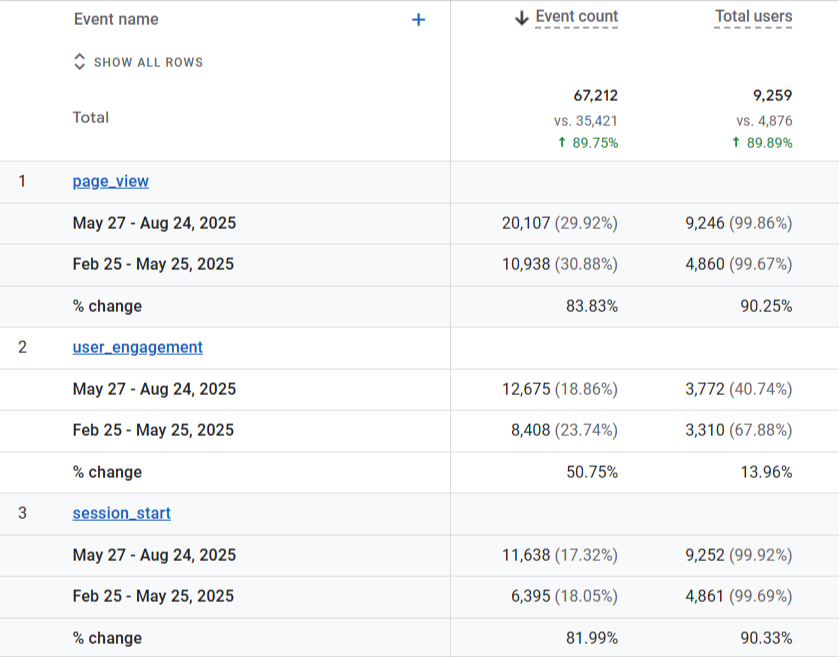
Task: Open the page_view event link
Action: coord(111,181)
